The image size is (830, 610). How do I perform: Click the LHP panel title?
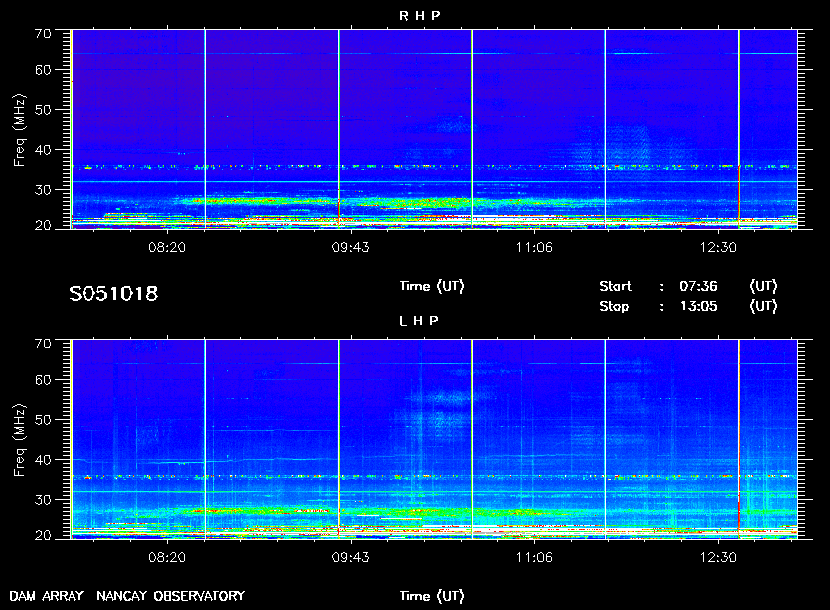click(x=419, y=320)
